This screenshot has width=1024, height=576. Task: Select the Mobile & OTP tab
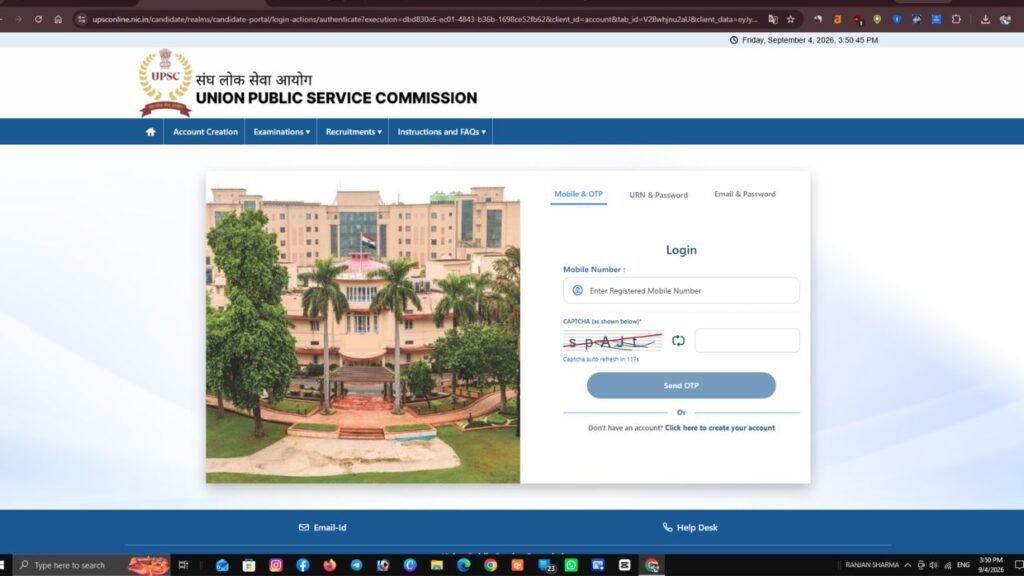[579, 194]
